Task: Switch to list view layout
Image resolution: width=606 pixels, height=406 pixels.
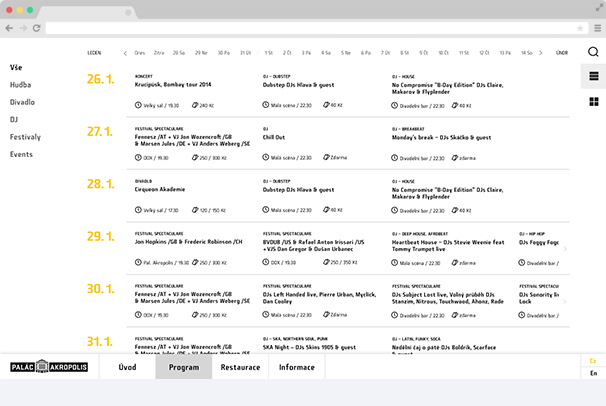Action: [x=593, y=76]
